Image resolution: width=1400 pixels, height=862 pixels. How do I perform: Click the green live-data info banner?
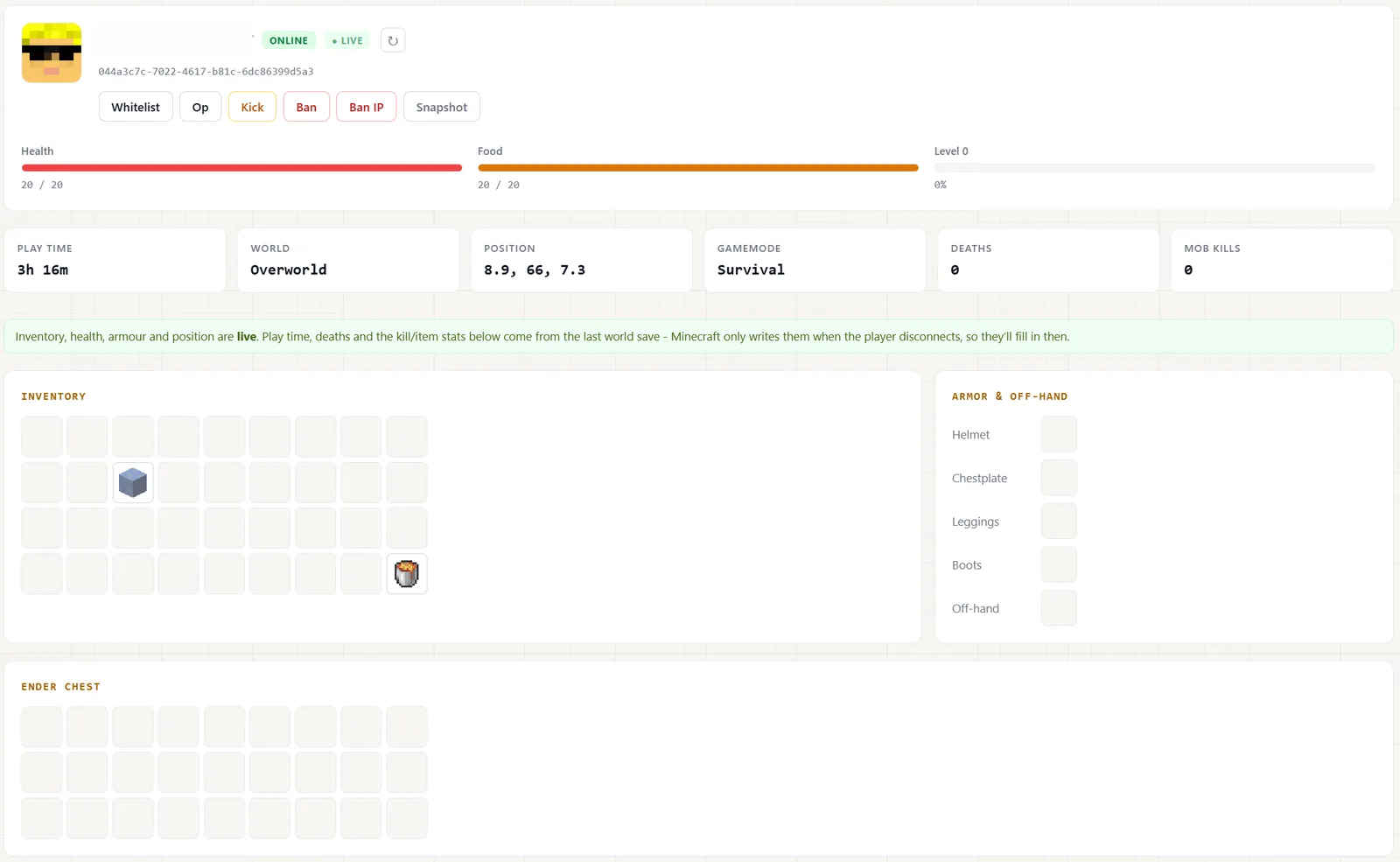coord(698,337)
